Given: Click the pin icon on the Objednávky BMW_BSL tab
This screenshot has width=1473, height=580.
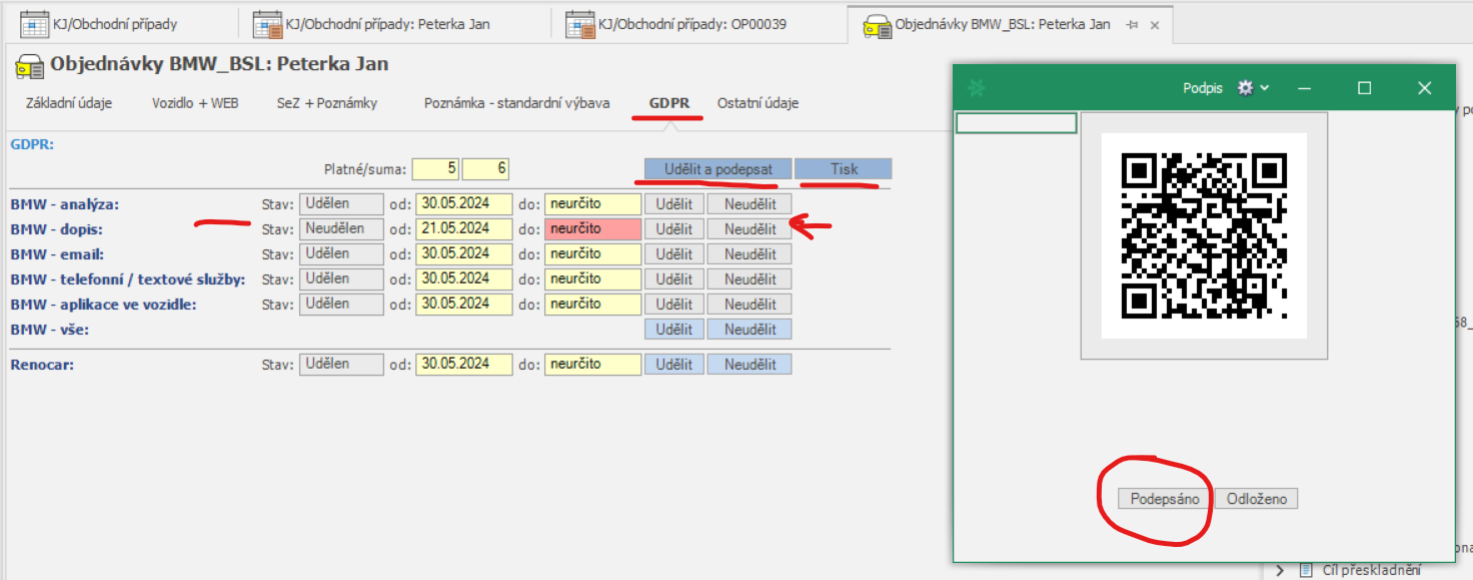Looking at the screenshot, I should click(x=1132, y=24).
